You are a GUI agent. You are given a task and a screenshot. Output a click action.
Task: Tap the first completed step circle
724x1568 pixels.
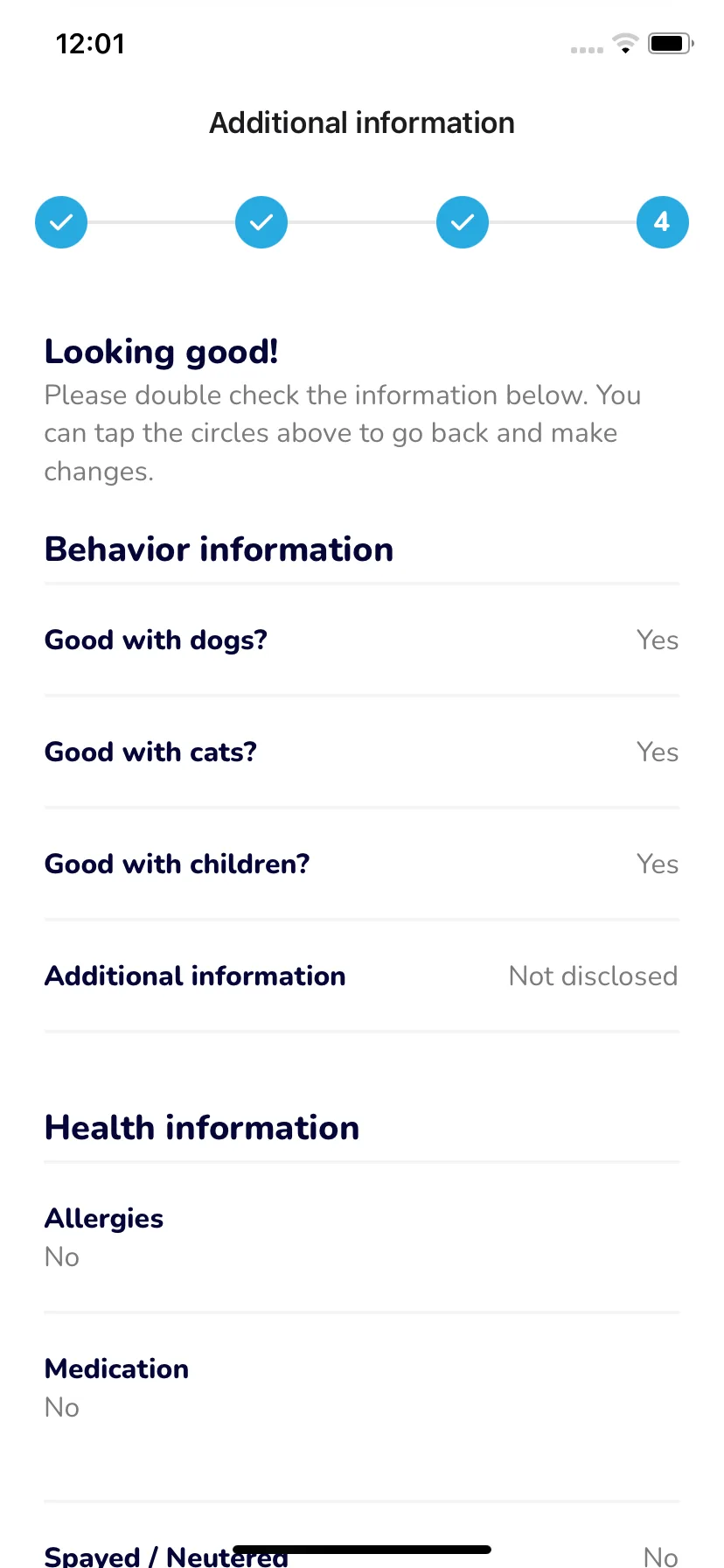coord(61,222)
